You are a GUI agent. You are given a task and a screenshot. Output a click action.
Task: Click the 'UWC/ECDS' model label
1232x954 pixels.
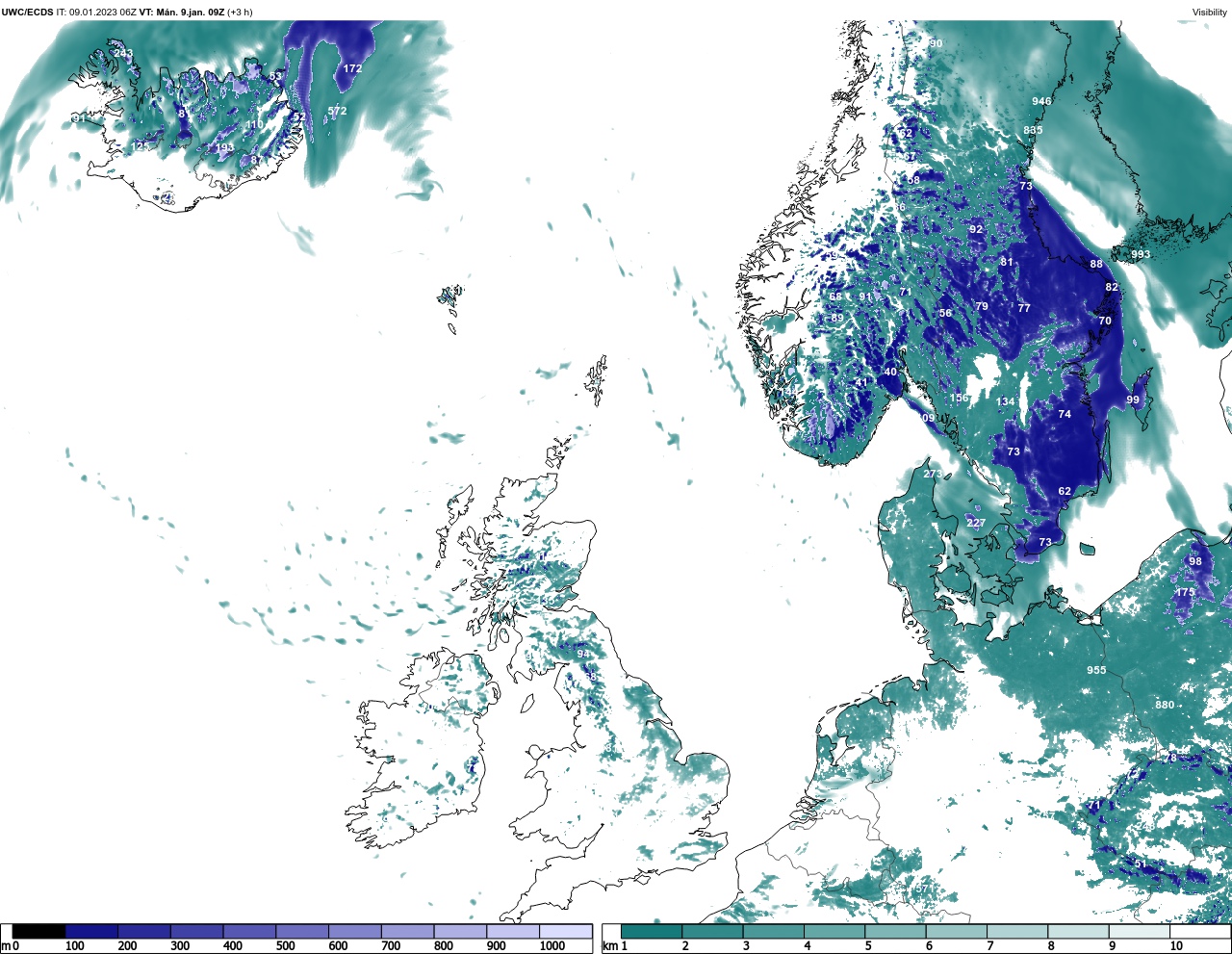(x=27, y=13)
